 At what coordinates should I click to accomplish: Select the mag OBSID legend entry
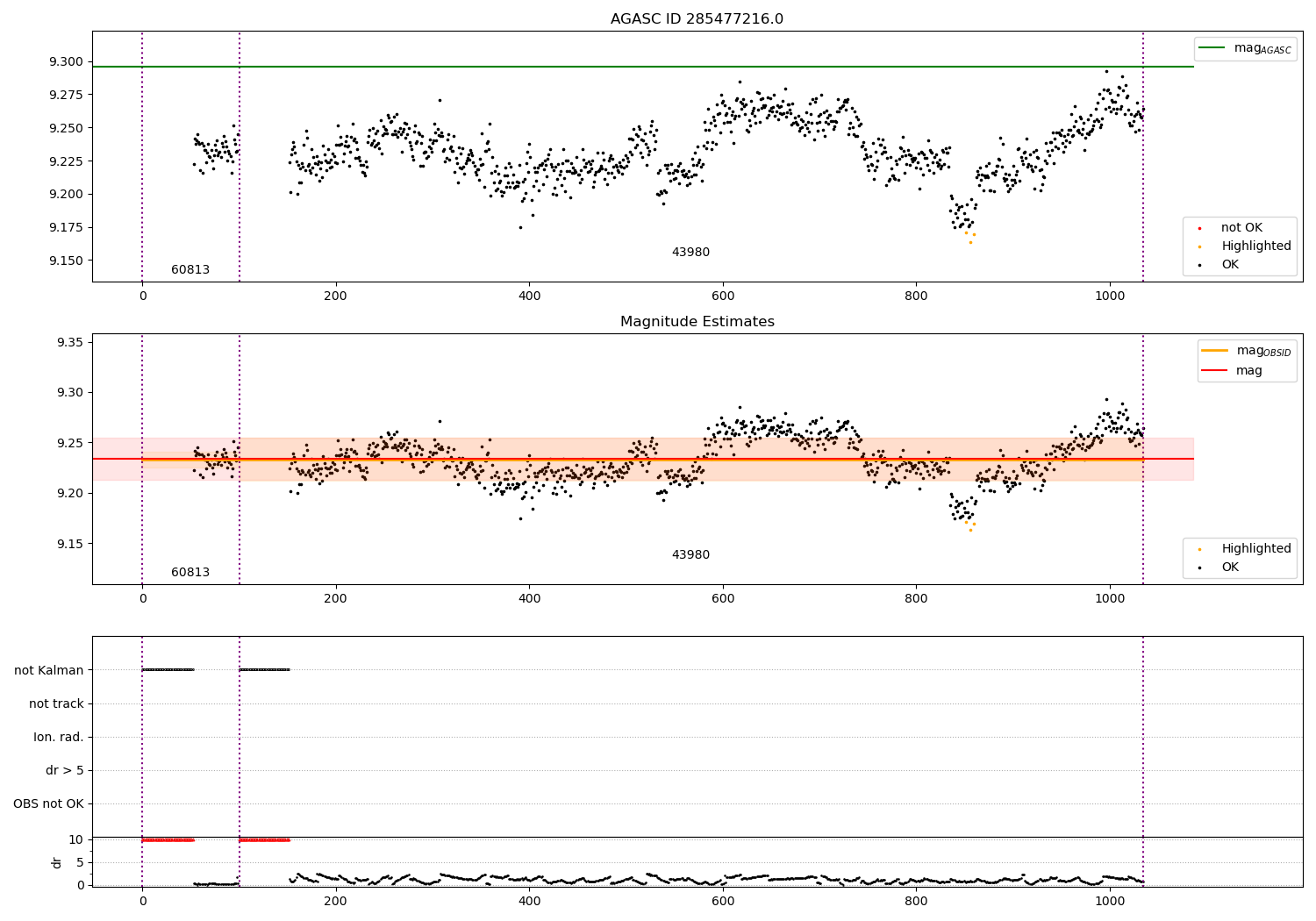pos(1246,351)
